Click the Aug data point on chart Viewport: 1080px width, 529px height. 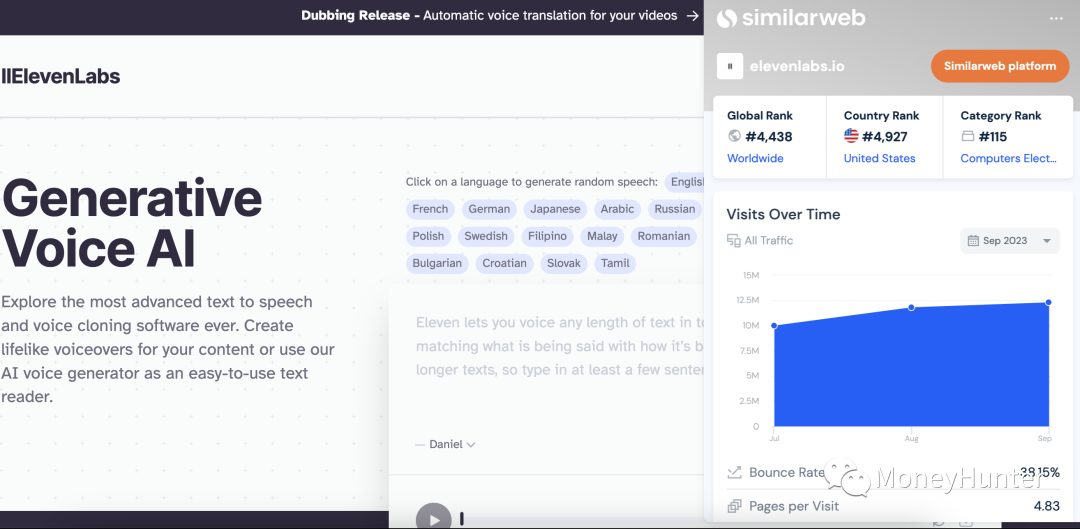pos(911,307)
